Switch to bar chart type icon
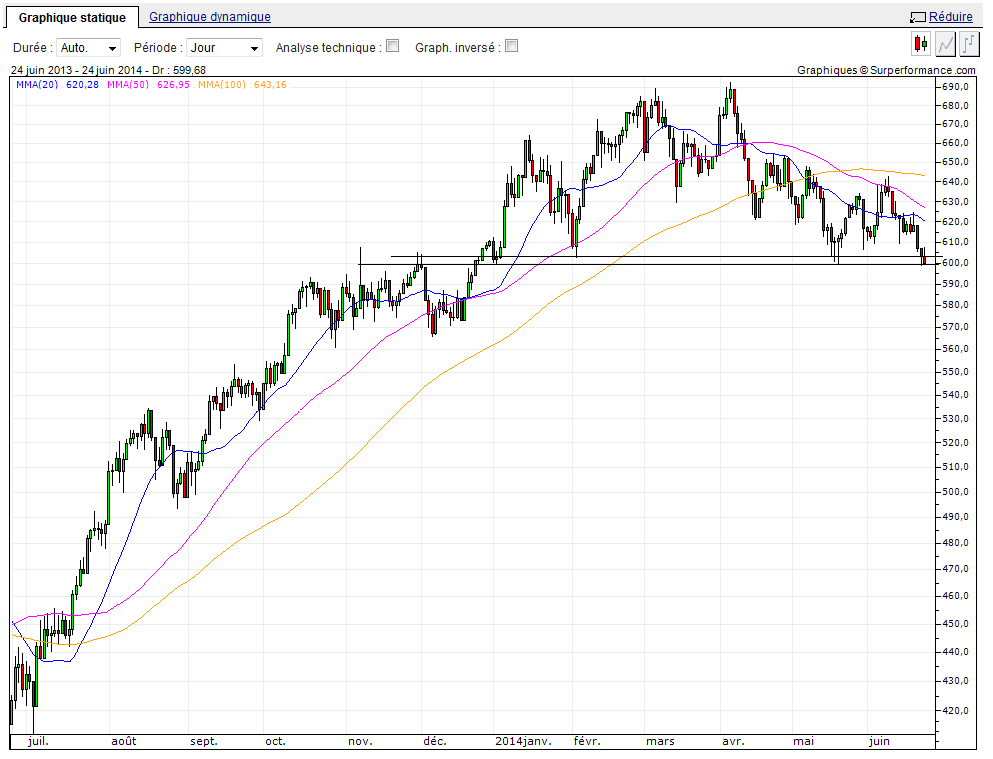 click(969, 44)
